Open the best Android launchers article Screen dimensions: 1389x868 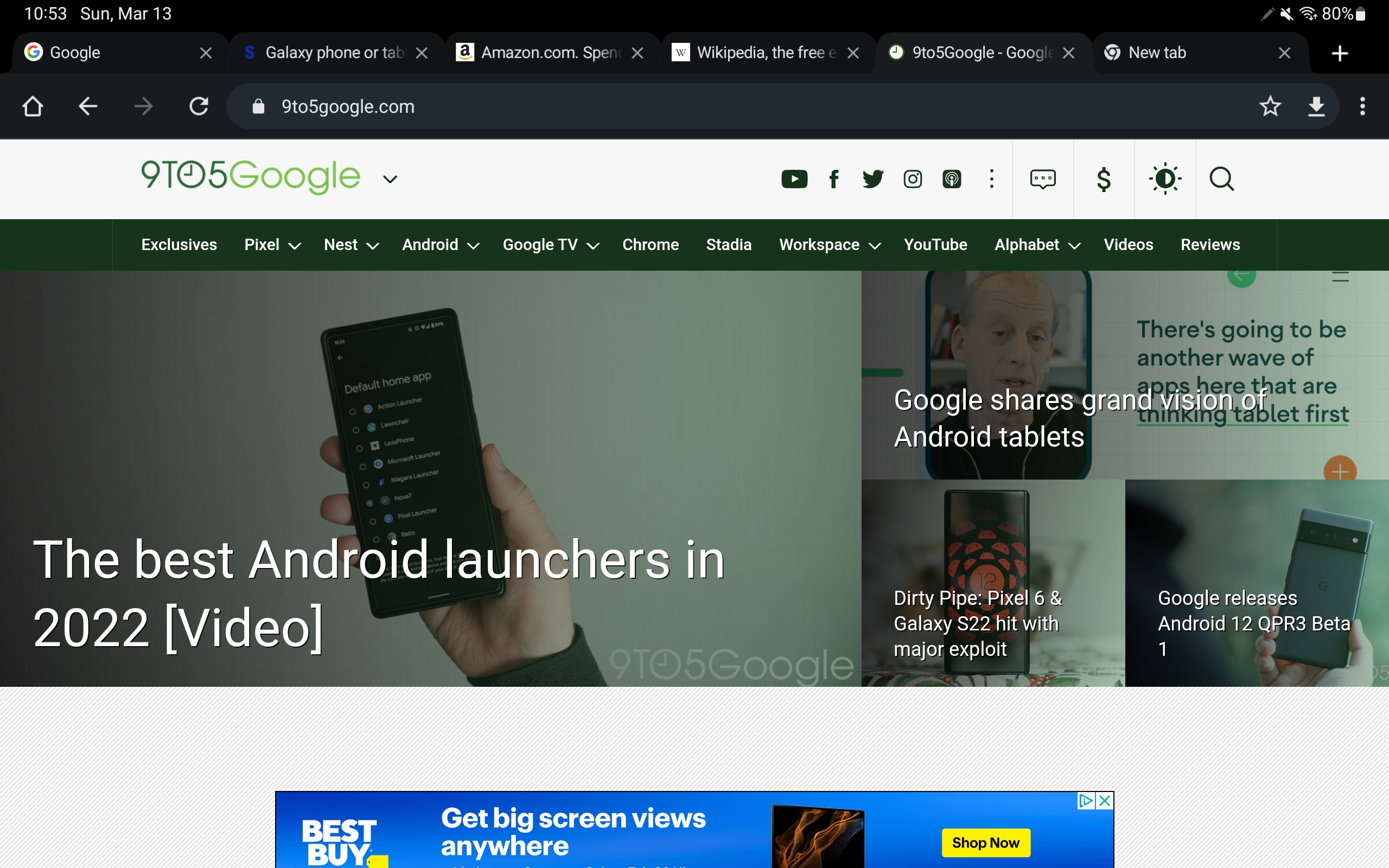click(379, 593)
